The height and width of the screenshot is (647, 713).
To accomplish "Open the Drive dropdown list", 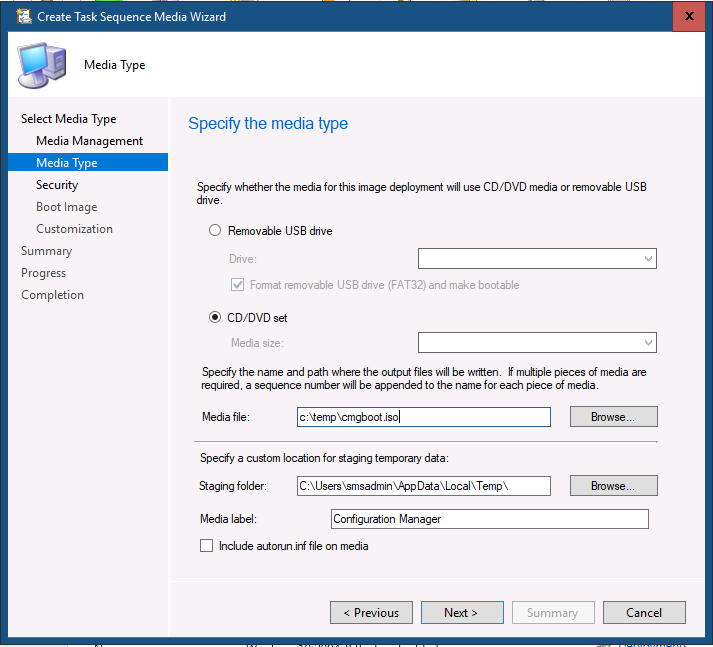I will tap(537, 258).
